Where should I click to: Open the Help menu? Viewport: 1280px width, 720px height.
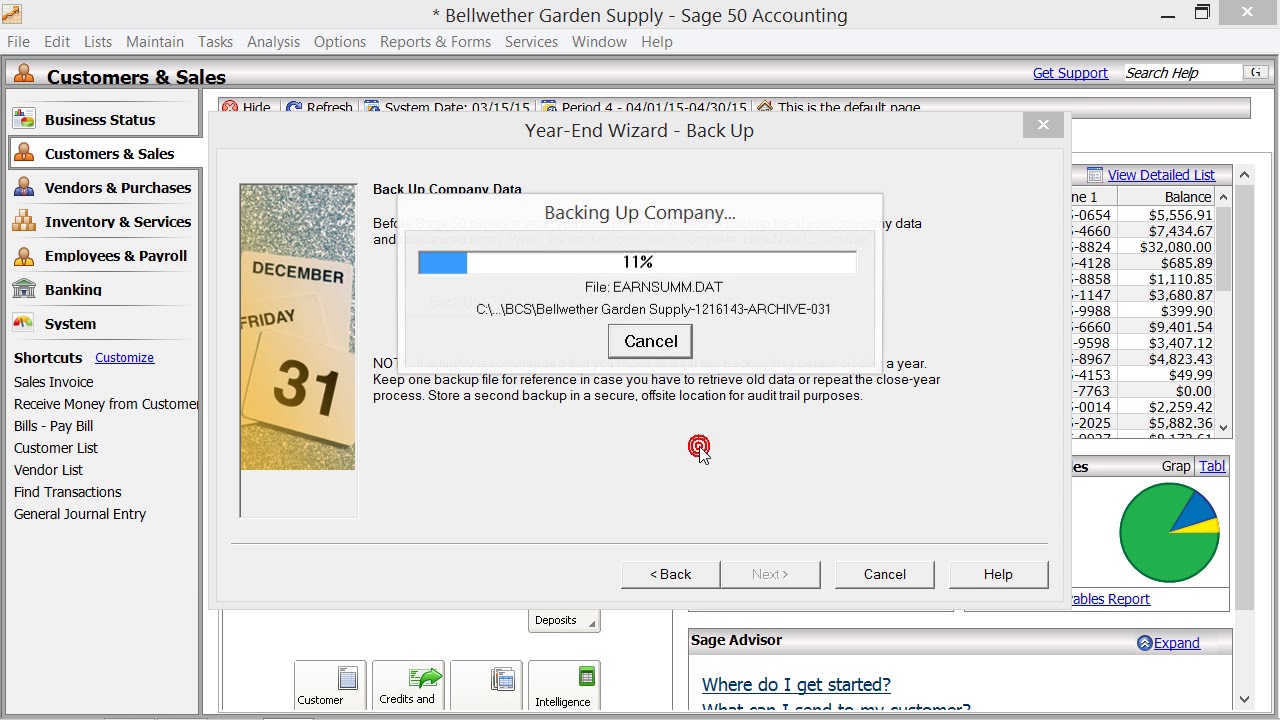coord(656,42)
